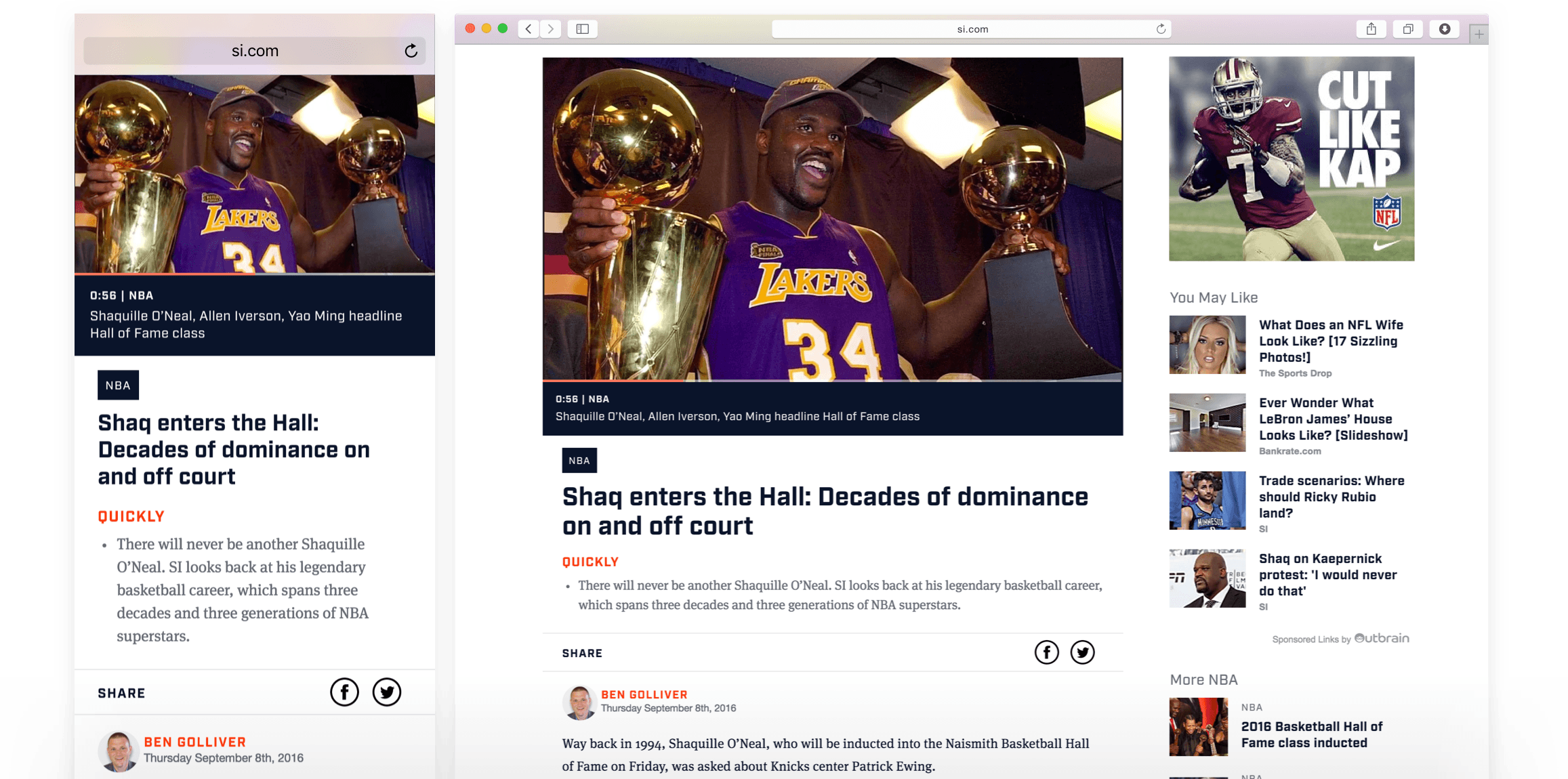Screen dimensions: 1568x779
Task: Click 'SHARE' label in mobile view
Action: tap(121, 693)
